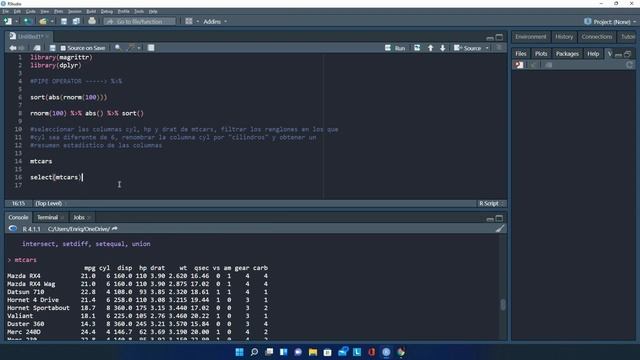640x360 pixels.
Task: Place cursor on line 14 mtcars
Action: (41, 161)
